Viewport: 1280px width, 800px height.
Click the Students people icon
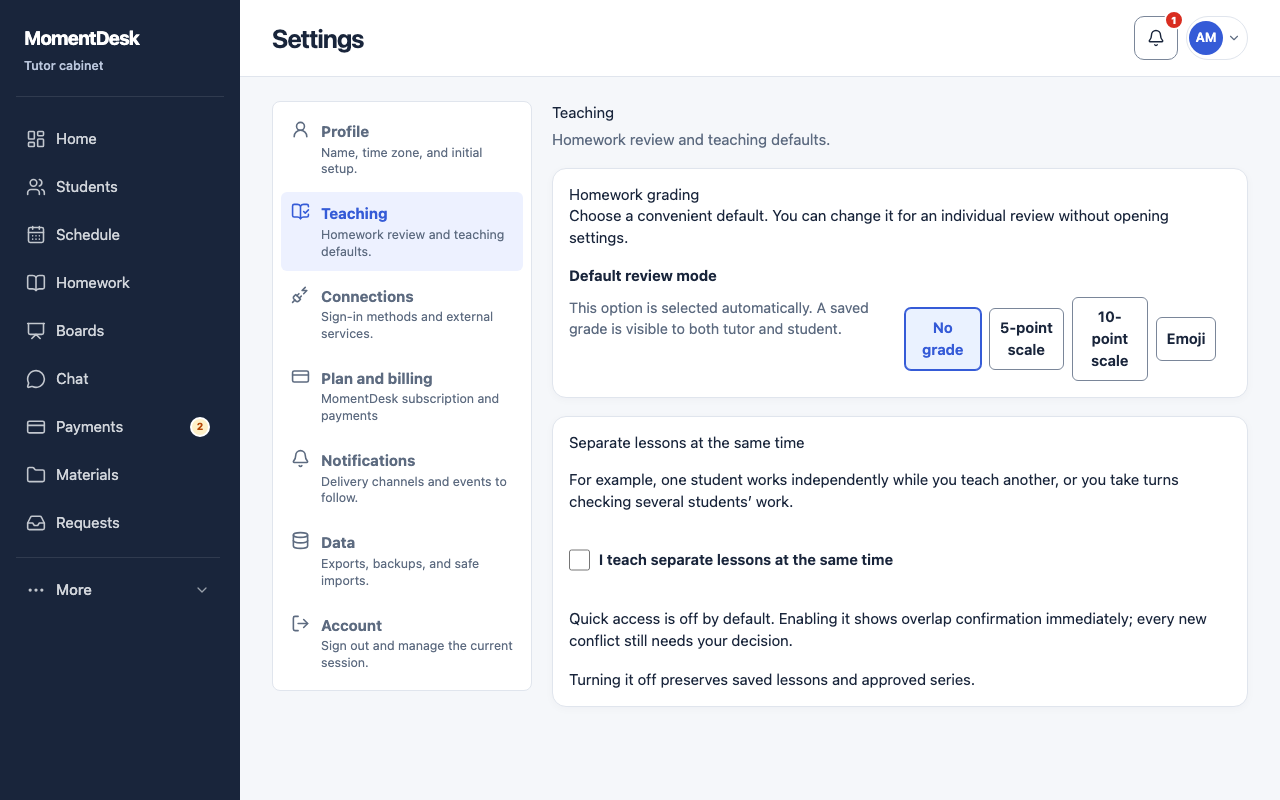[36, 187]
